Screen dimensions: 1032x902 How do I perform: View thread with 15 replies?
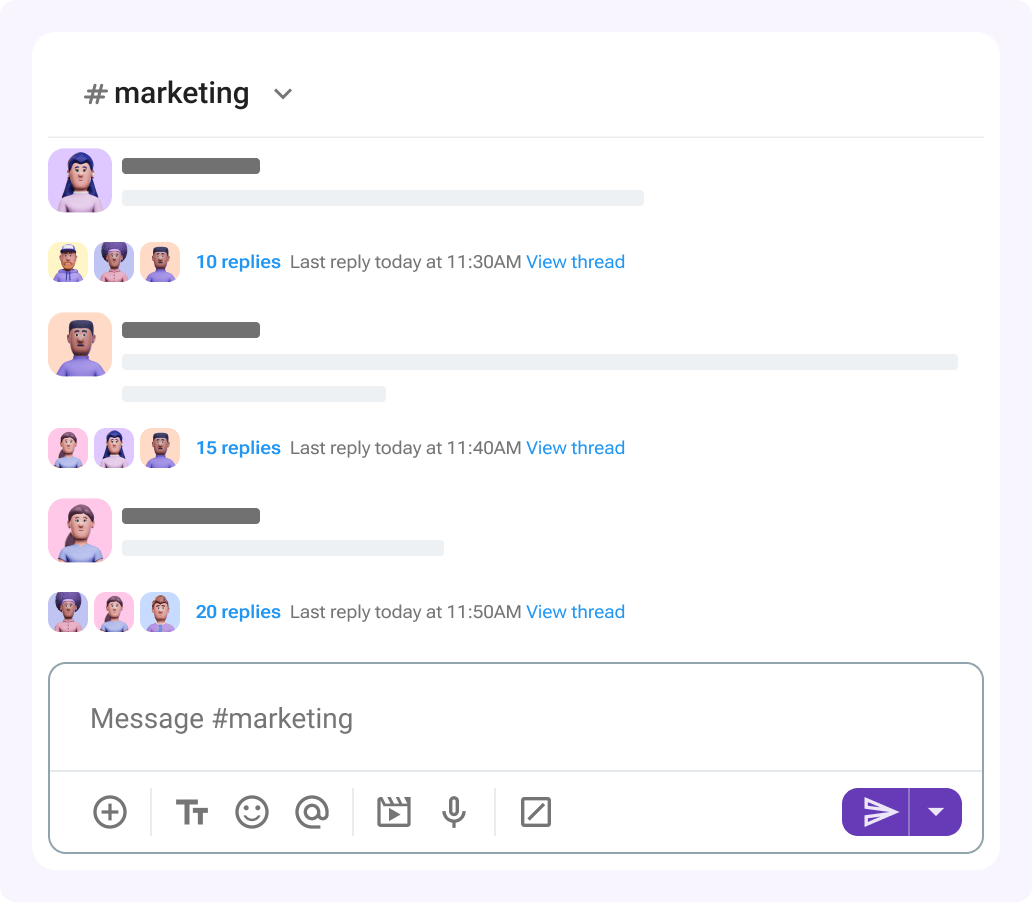click(575, 448)
